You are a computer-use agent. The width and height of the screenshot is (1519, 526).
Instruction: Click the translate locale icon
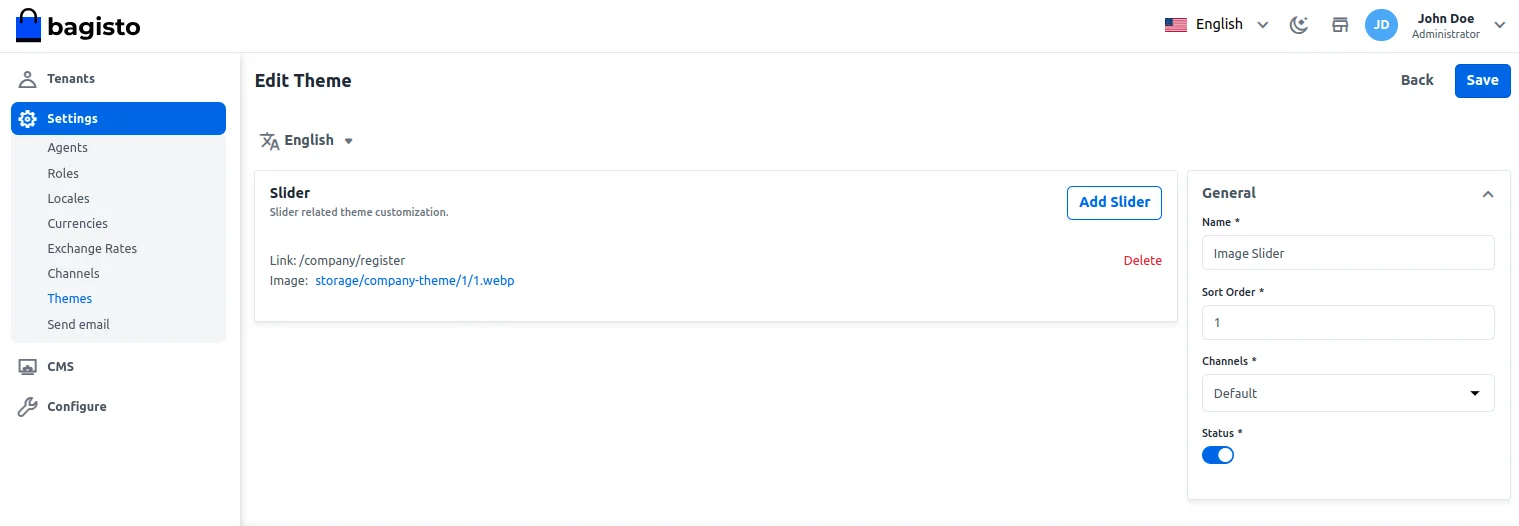tap(269, 141)
